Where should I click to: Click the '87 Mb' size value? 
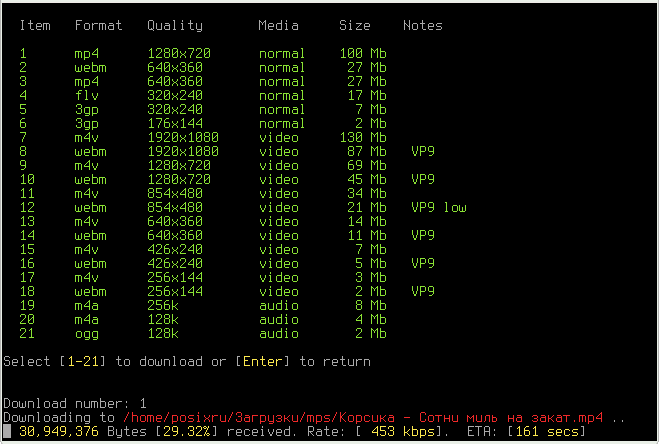coord(367,151)
